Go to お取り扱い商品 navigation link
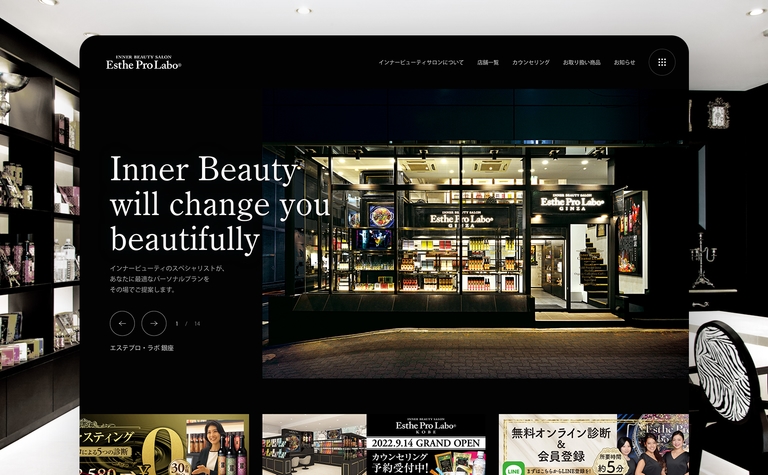 pos(582,62)
